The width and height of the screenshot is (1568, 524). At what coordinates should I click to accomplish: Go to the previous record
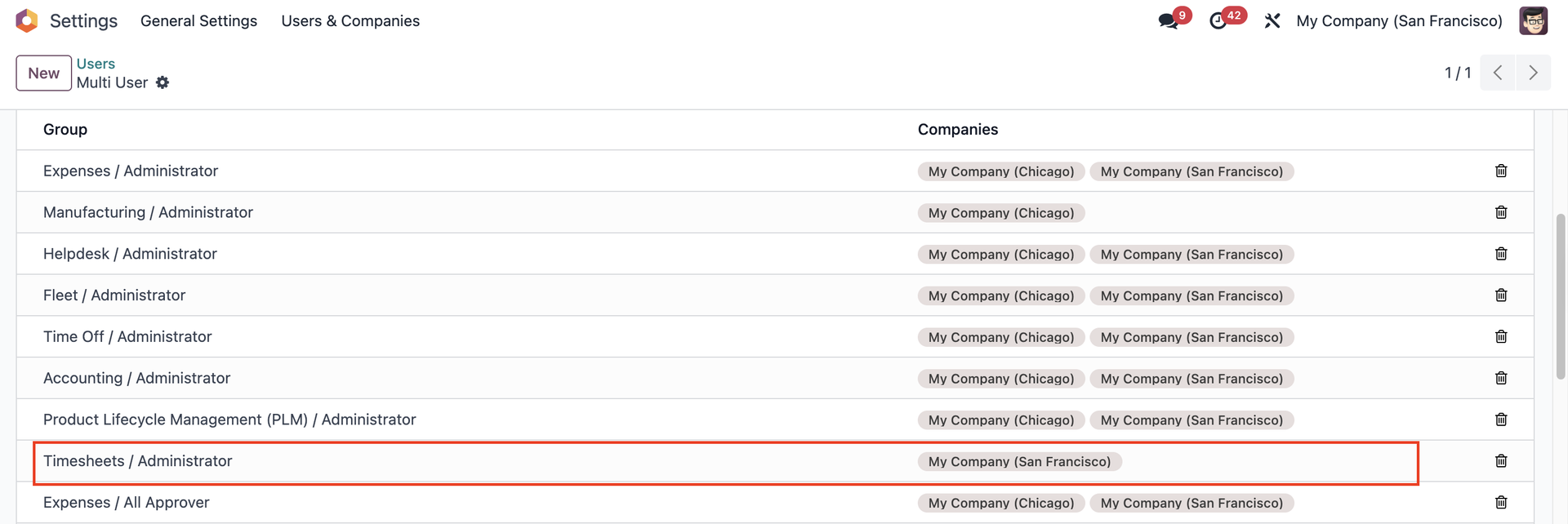1498,73
